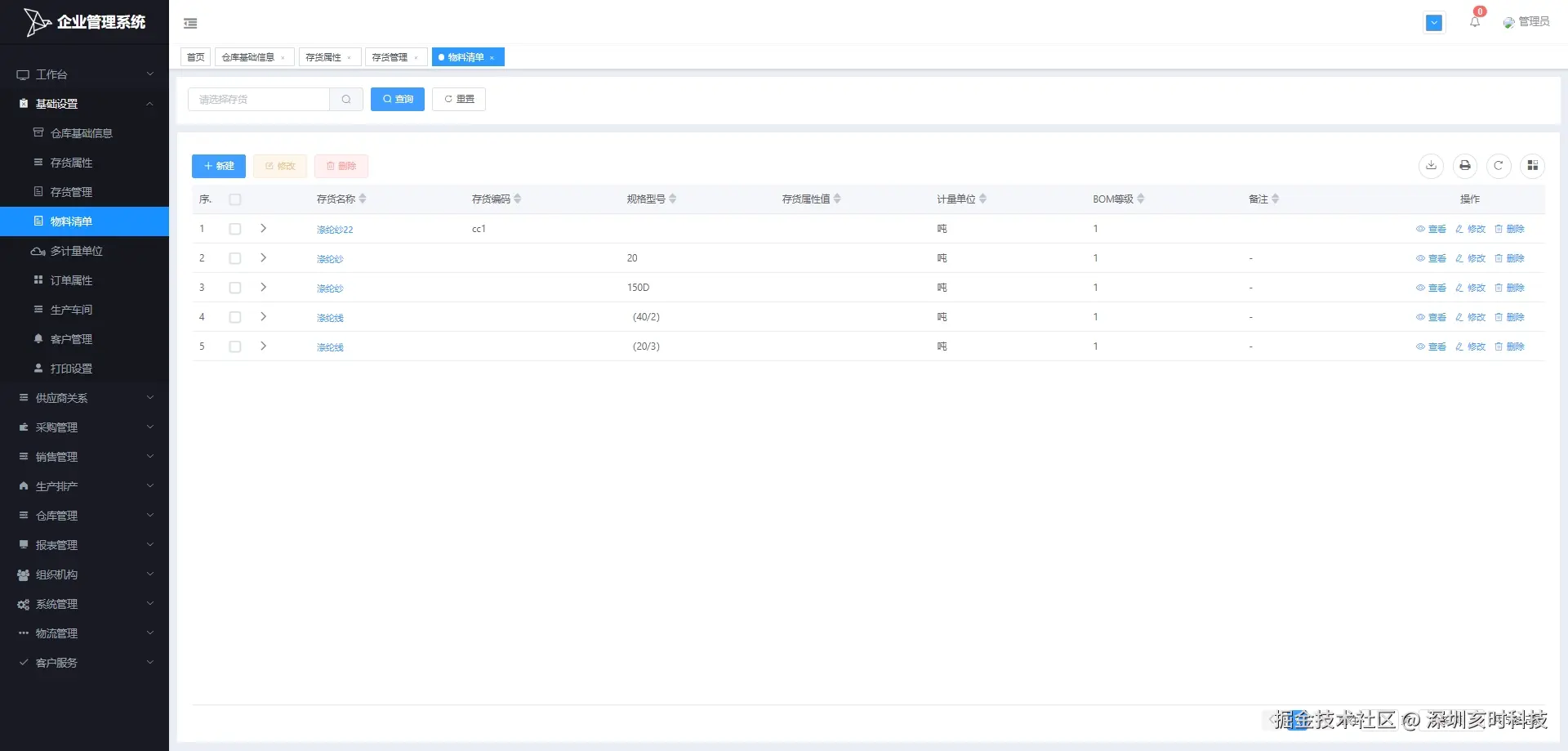Image resolution: width=1568 pixels, height=751 pixels.
Task: Expand the 涤纶纱 150D row
Action: click(x=263, y=288)
